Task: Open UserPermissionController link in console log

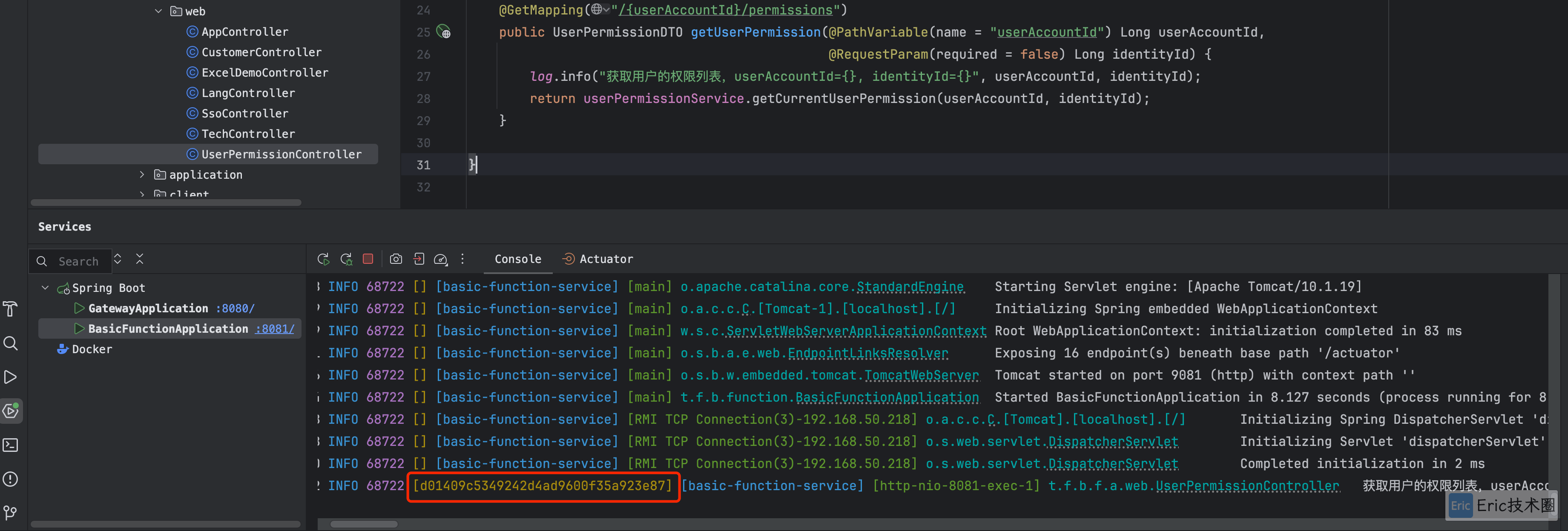Action: click(x=1247, y=486)
